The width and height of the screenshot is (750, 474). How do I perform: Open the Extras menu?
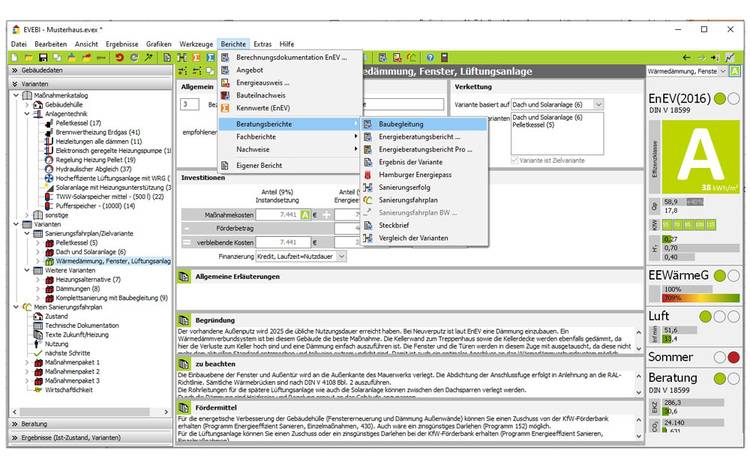click(x=262, y=44)
